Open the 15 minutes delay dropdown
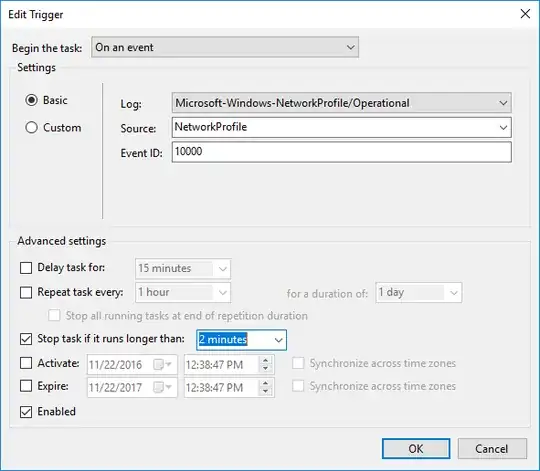The width and height of the screenshot is (540, 471). click(183, 269)
